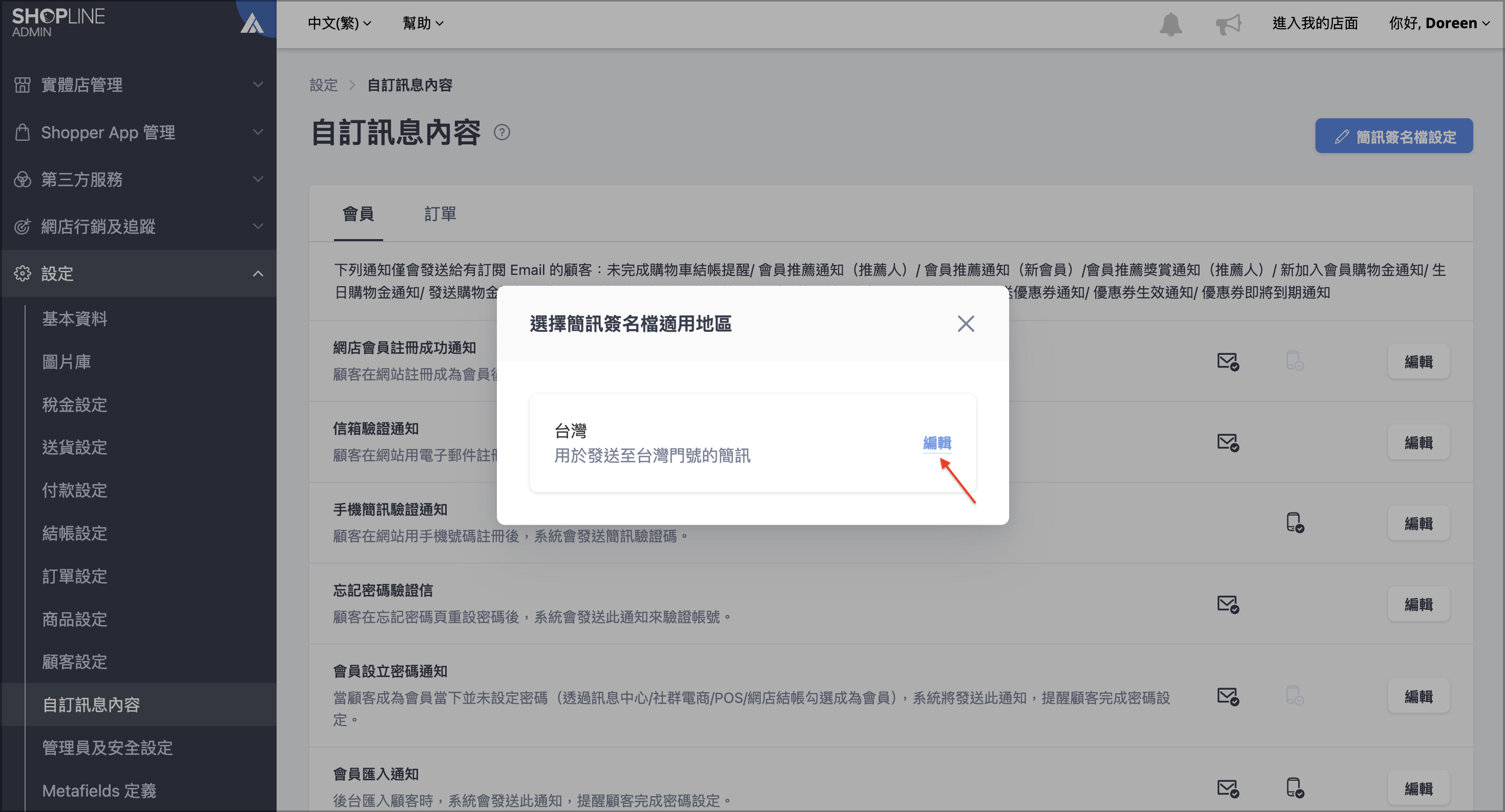The height and width of the screenshot is (812, 1505).
Task: Click the 忘記密碼驗證信 row title
Action: (x=383, y=590)
